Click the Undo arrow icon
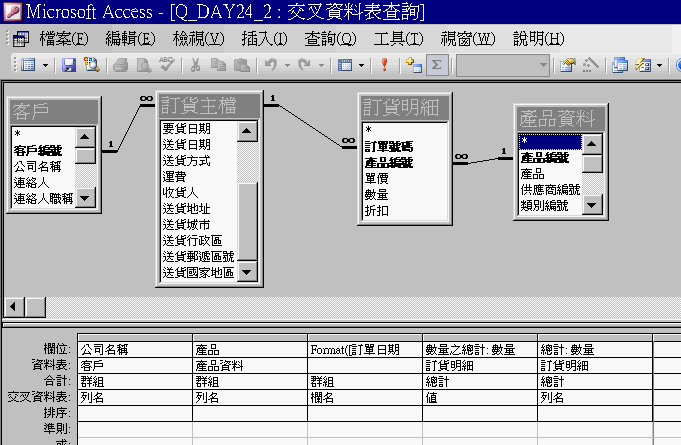 [271, 65]
